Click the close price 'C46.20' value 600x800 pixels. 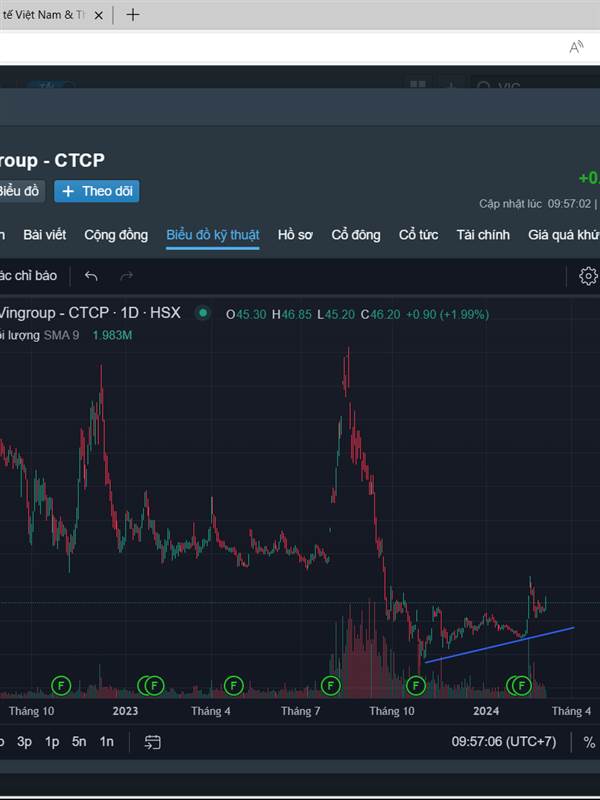click(x=380, y=314)
